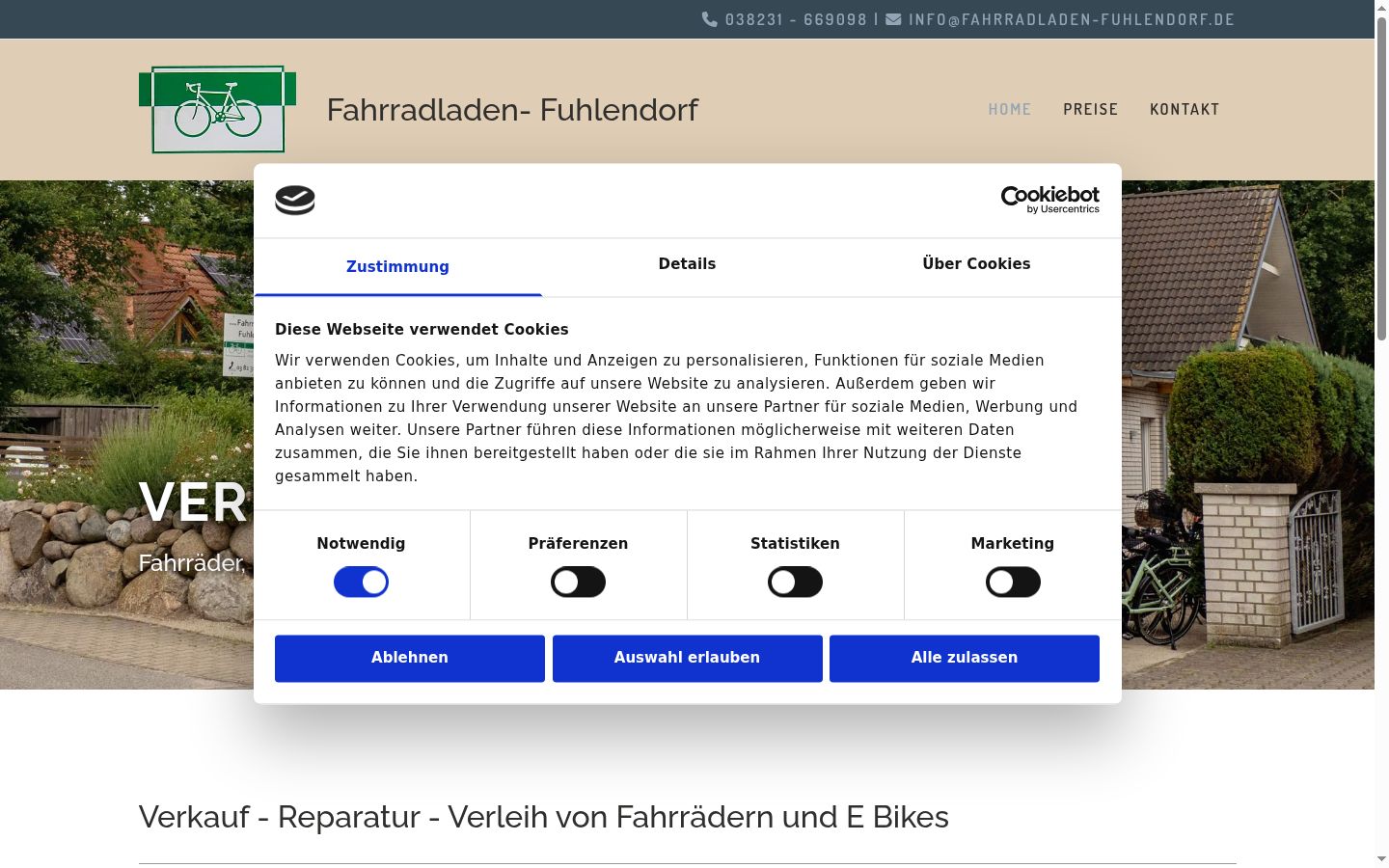Image resolution: width=1389 pixels, height=868 pixels.
Task: Select the Zustimmung tab
Action: (397, 267)
